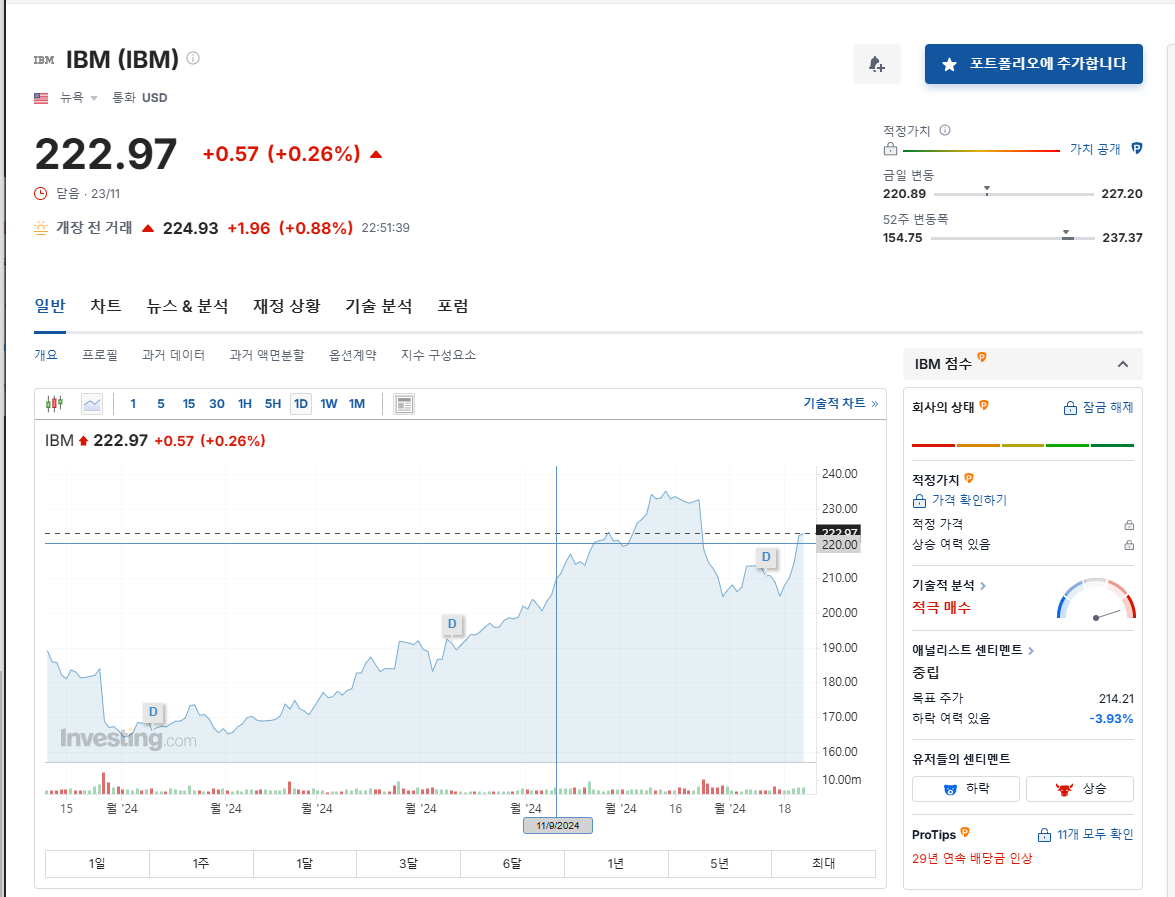Switch to the 차트 tab
This screenshot has height=897, width=1175.
[x=106, y=306]
